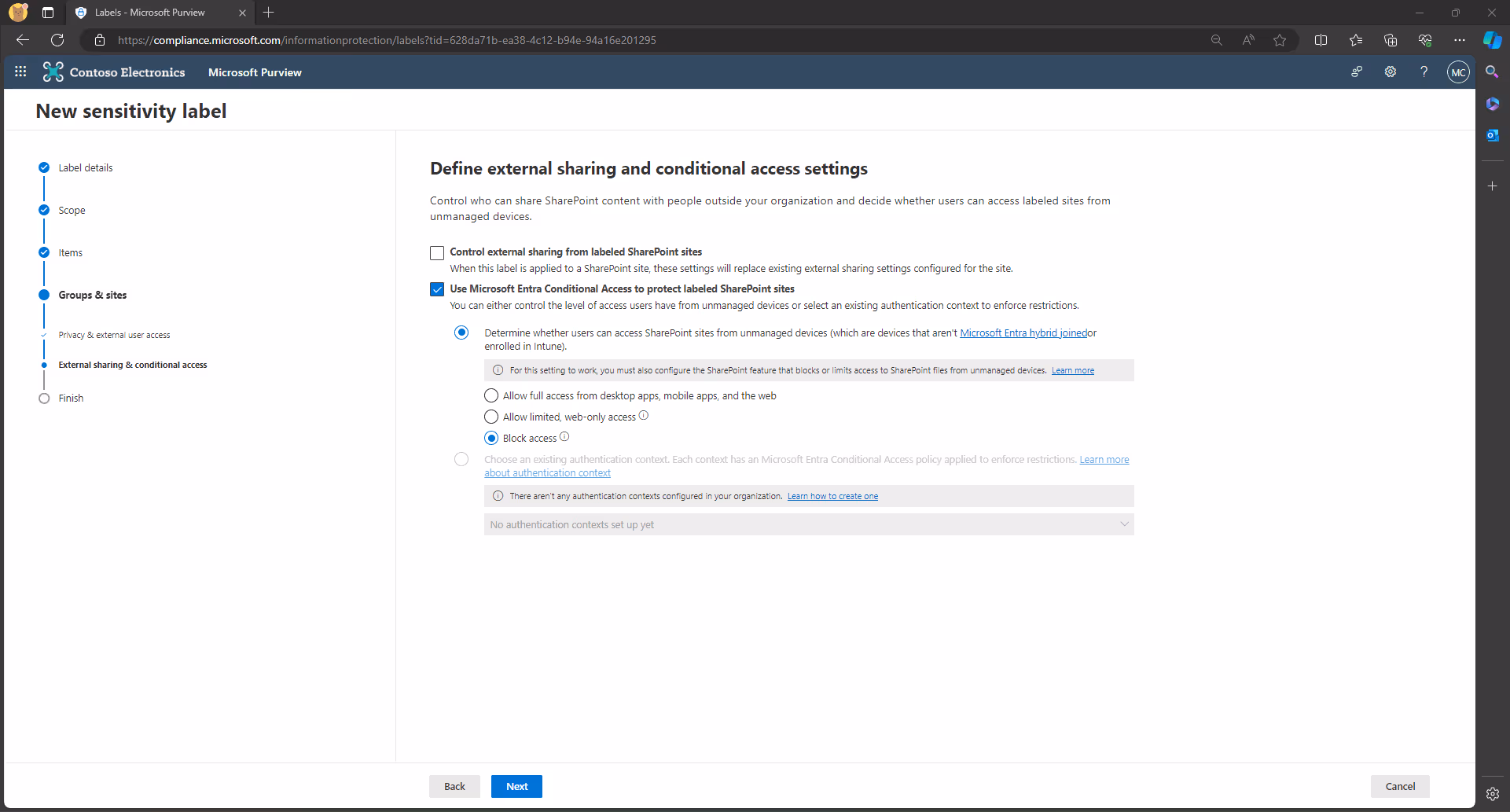Open Privacy & external user access step

point(114,335)
